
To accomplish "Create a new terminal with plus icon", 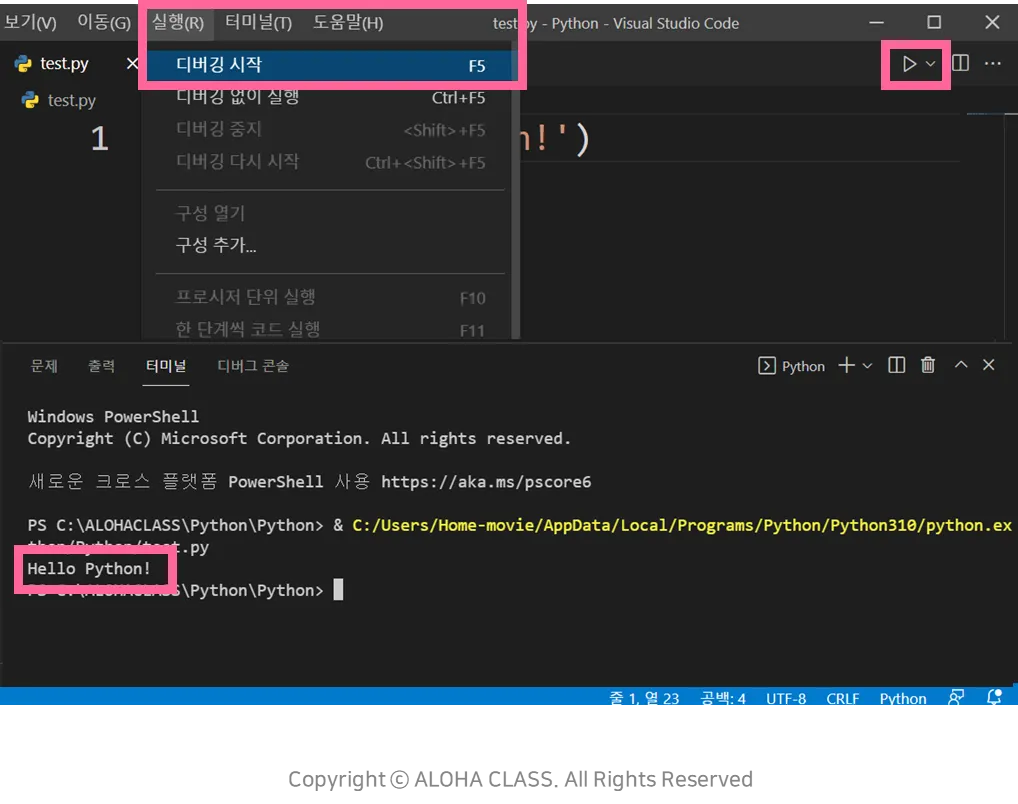I will (846, 365).
